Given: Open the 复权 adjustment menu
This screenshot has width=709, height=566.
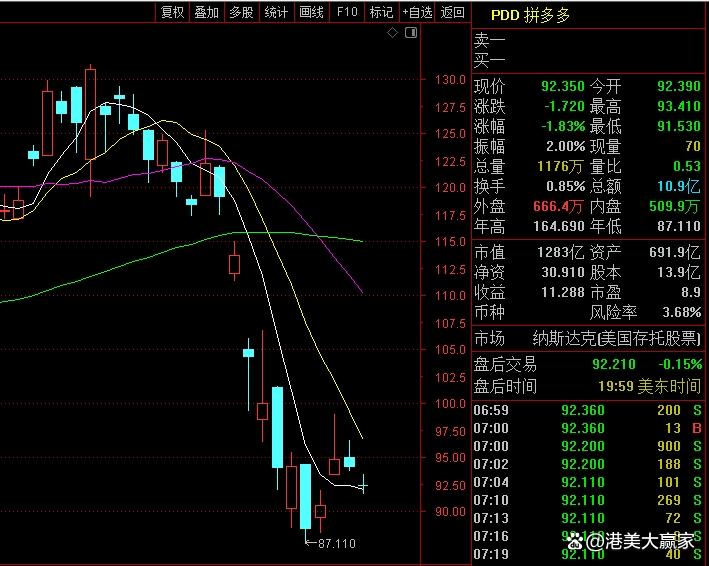Looking at the screenshot, I should [x=173, y=12].
